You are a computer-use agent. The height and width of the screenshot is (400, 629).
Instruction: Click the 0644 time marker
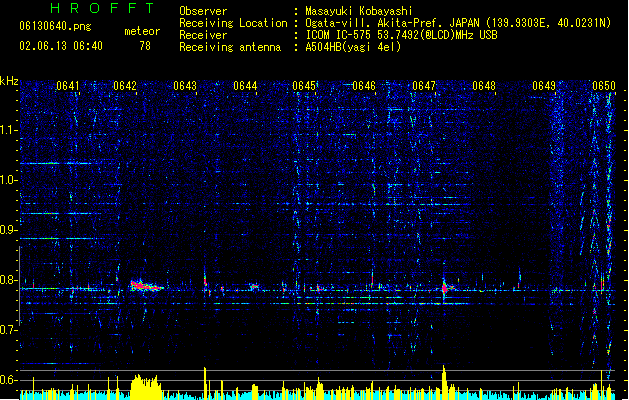(x=245, y=86)
